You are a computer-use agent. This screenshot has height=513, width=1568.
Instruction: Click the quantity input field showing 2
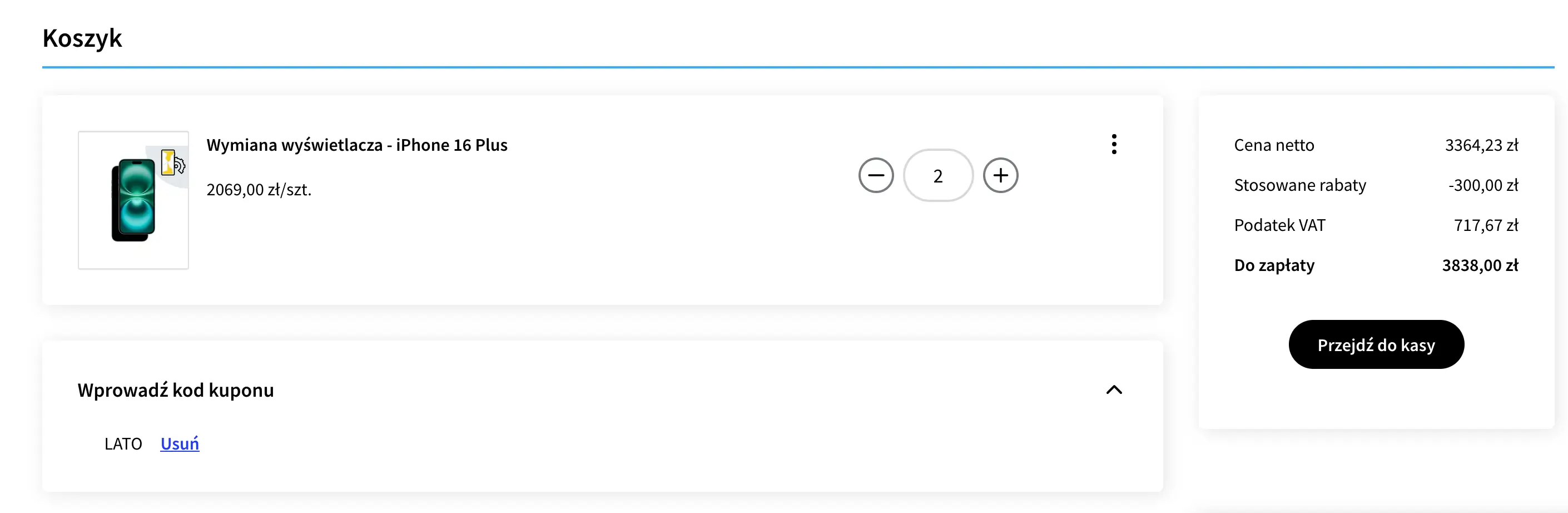(938, 175)
